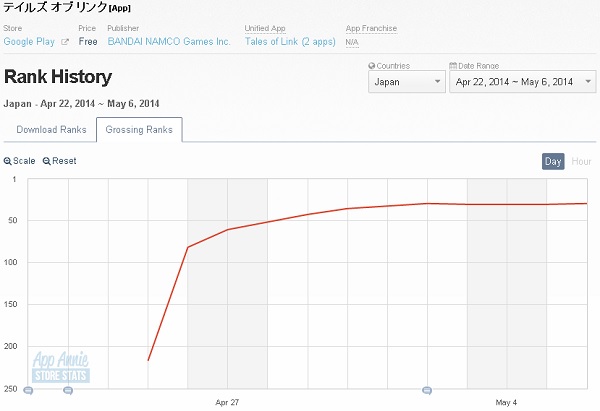Open external link icon beside Google Play

pos(65,42)
